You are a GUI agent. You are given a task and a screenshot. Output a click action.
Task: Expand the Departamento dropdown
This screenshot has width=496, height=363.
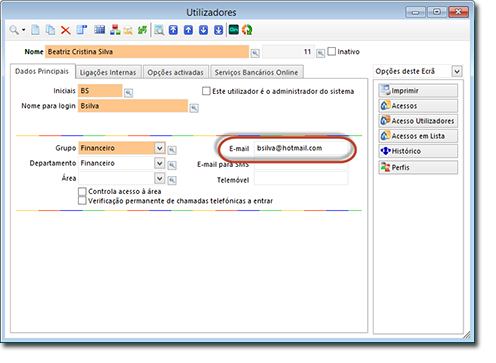160,163
